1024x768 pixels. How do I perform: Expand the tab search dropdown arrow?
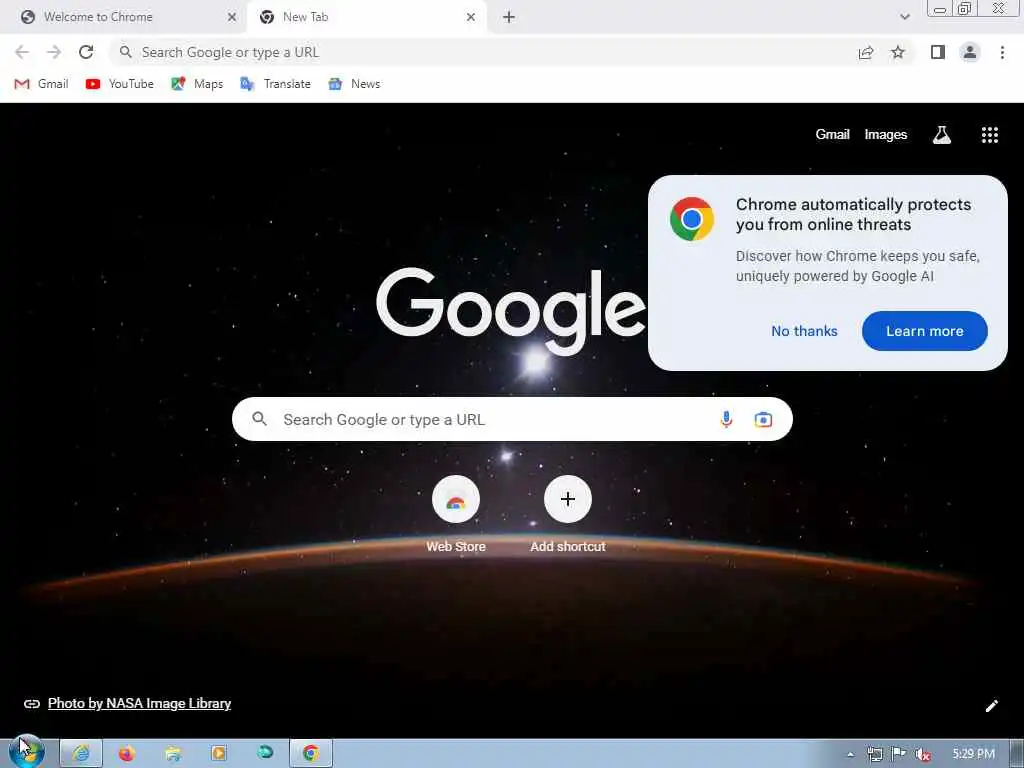point(904,17)
